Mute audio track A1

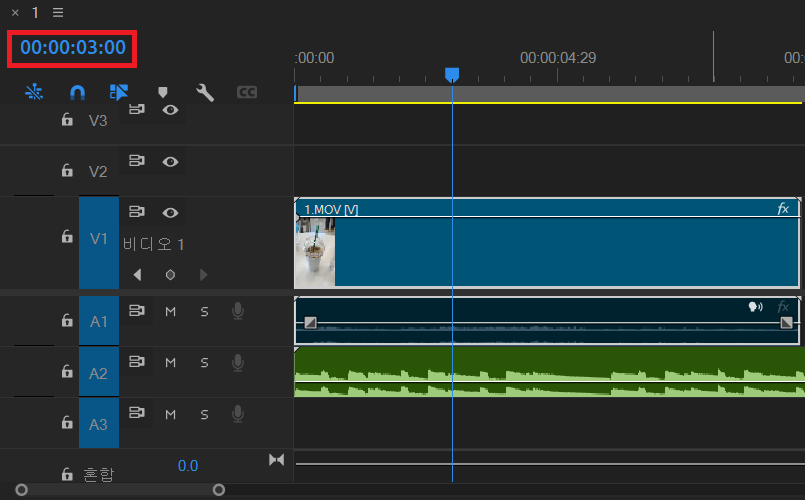coord(170,312)
